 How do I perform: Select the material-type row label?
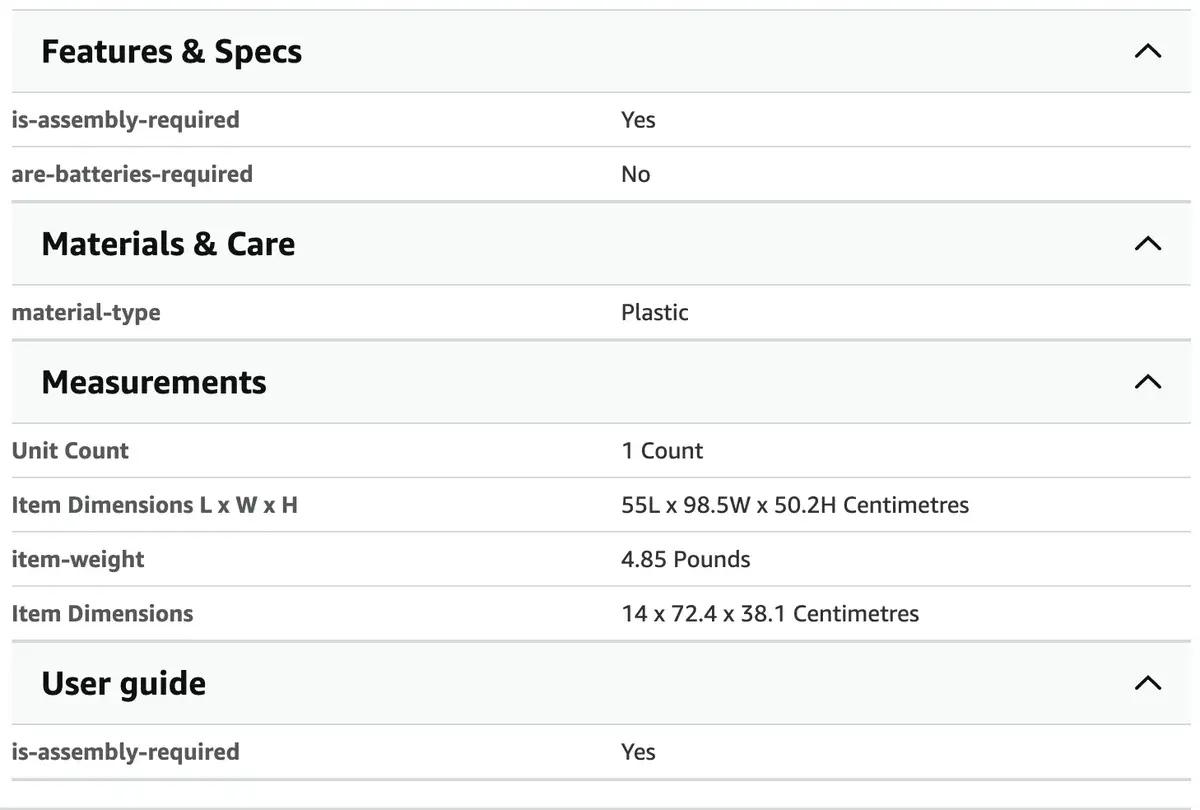coord(86,312)
